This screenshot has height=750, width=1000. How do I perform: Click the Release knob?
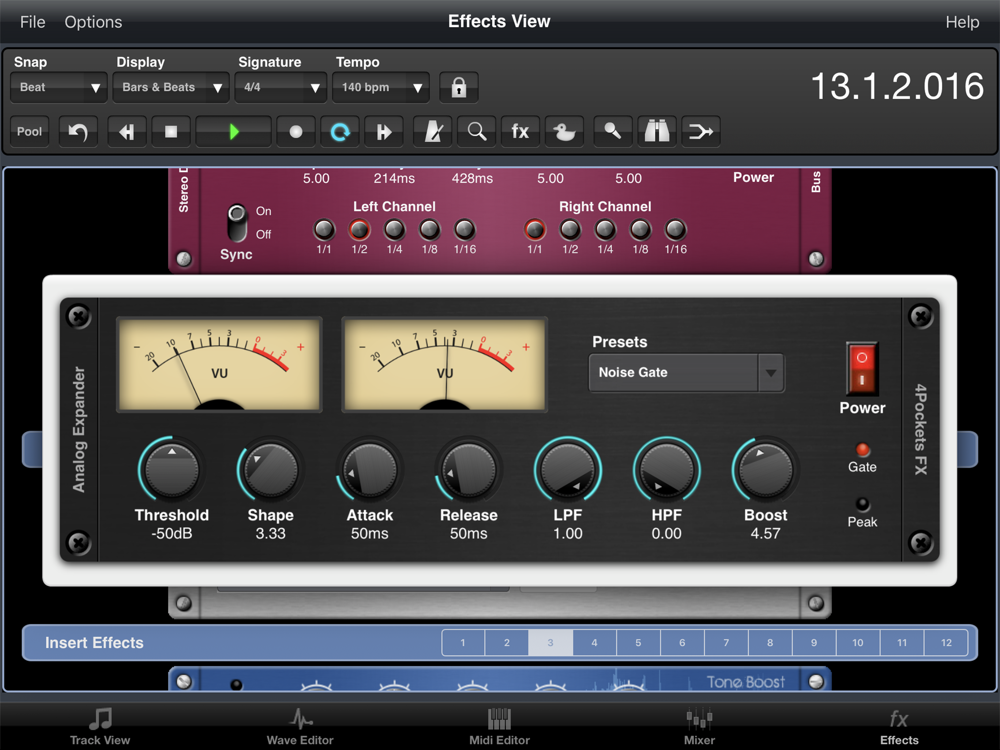[469, 470]
